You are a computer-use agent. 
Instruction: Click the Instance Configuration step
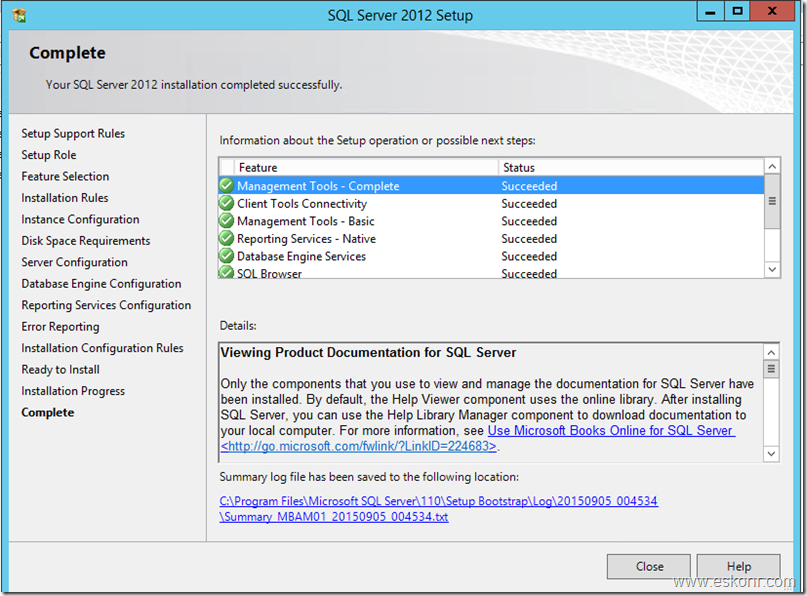80,219
